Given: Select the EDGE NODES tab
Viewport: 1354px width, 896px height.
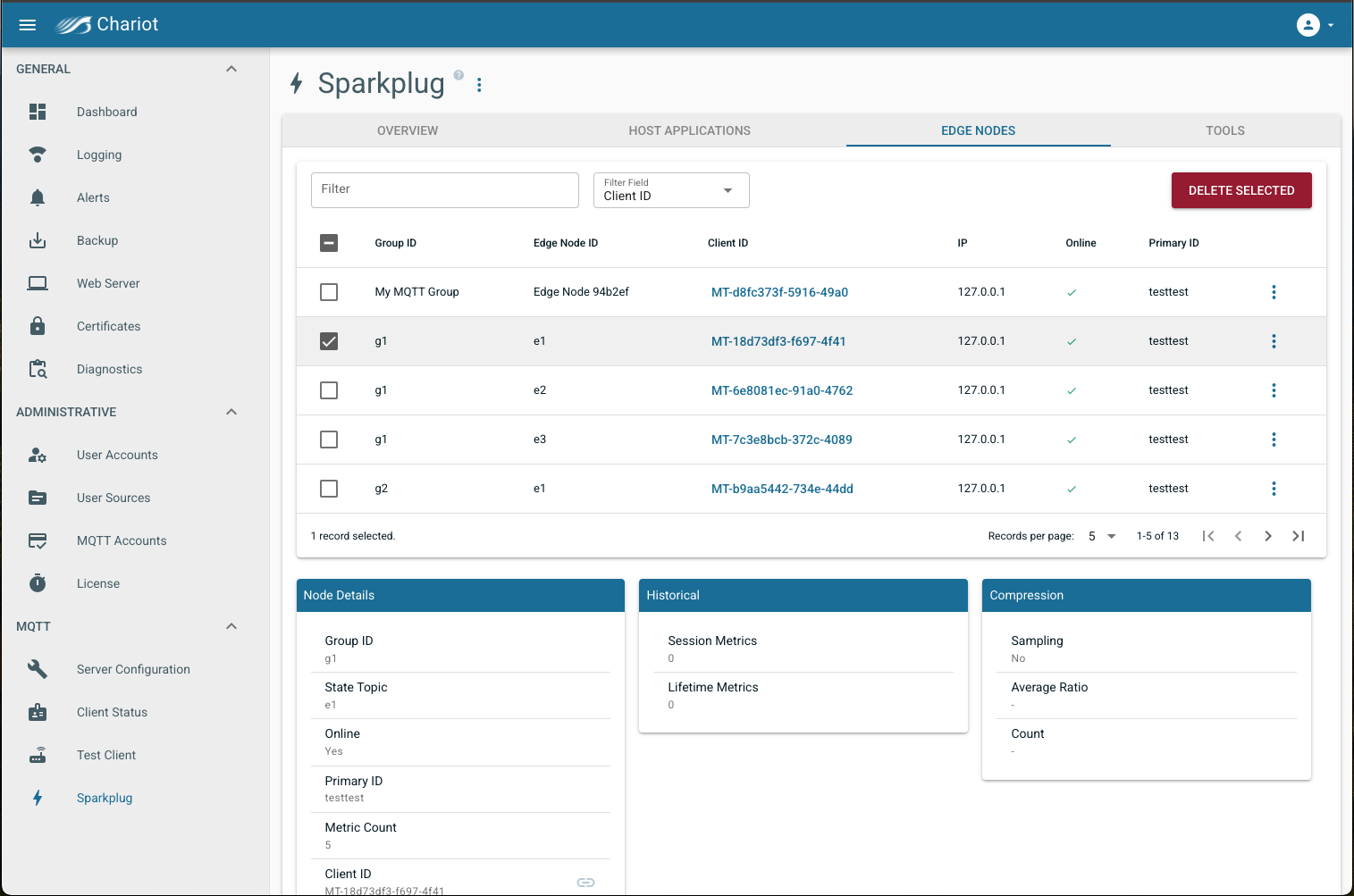Looking at the screenshot, I should 978,130.
